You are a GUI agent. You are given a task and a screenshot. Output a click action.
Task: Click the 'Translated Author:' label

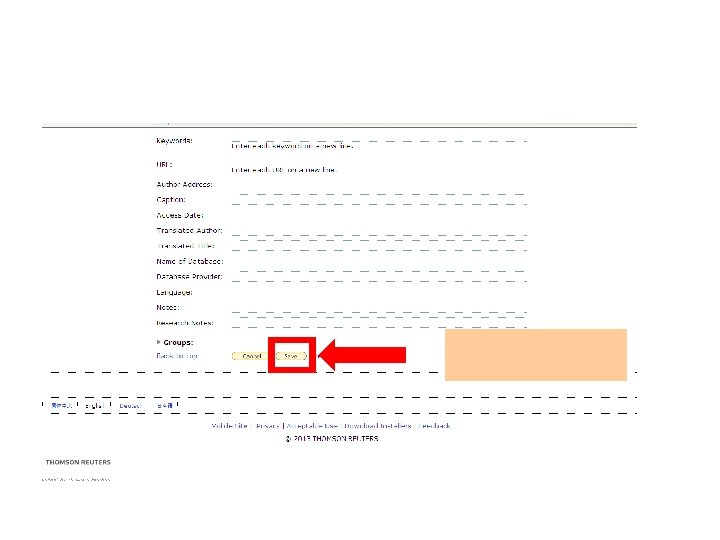[x=189, y=231]
